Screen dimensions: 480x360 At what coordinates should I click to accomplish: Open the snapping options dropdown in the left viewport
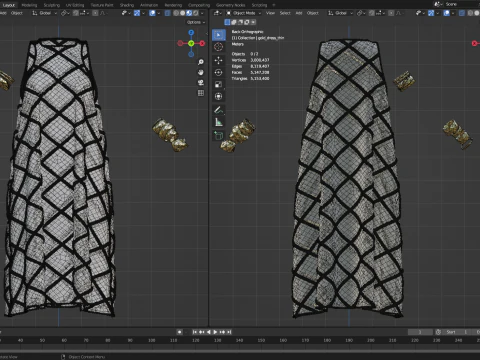pyautogui.click(x=85, y=13)
